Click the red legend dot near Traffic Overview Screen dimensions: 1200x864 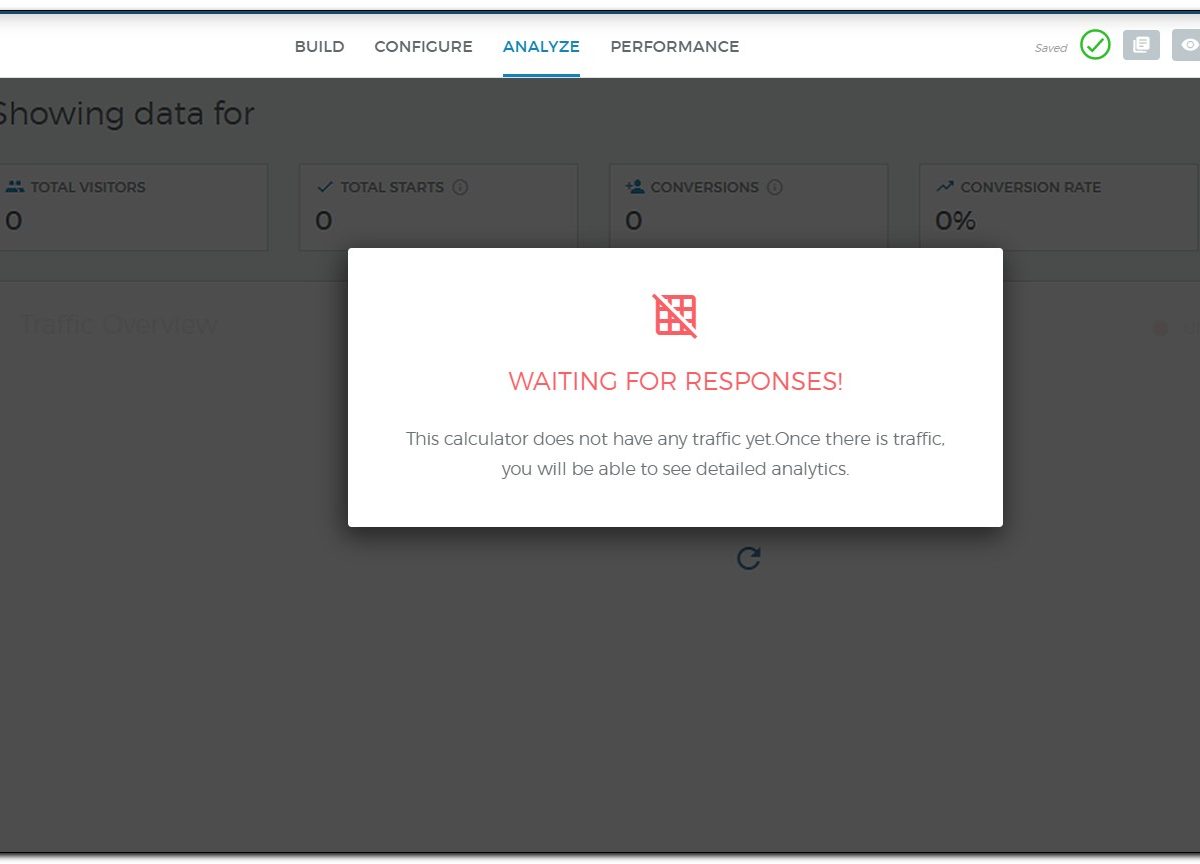(x=1160, y=327)
